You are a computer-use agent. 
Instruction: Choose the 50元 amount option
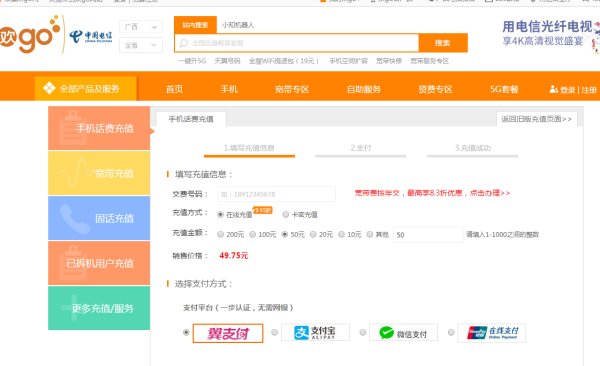(284, 234)
